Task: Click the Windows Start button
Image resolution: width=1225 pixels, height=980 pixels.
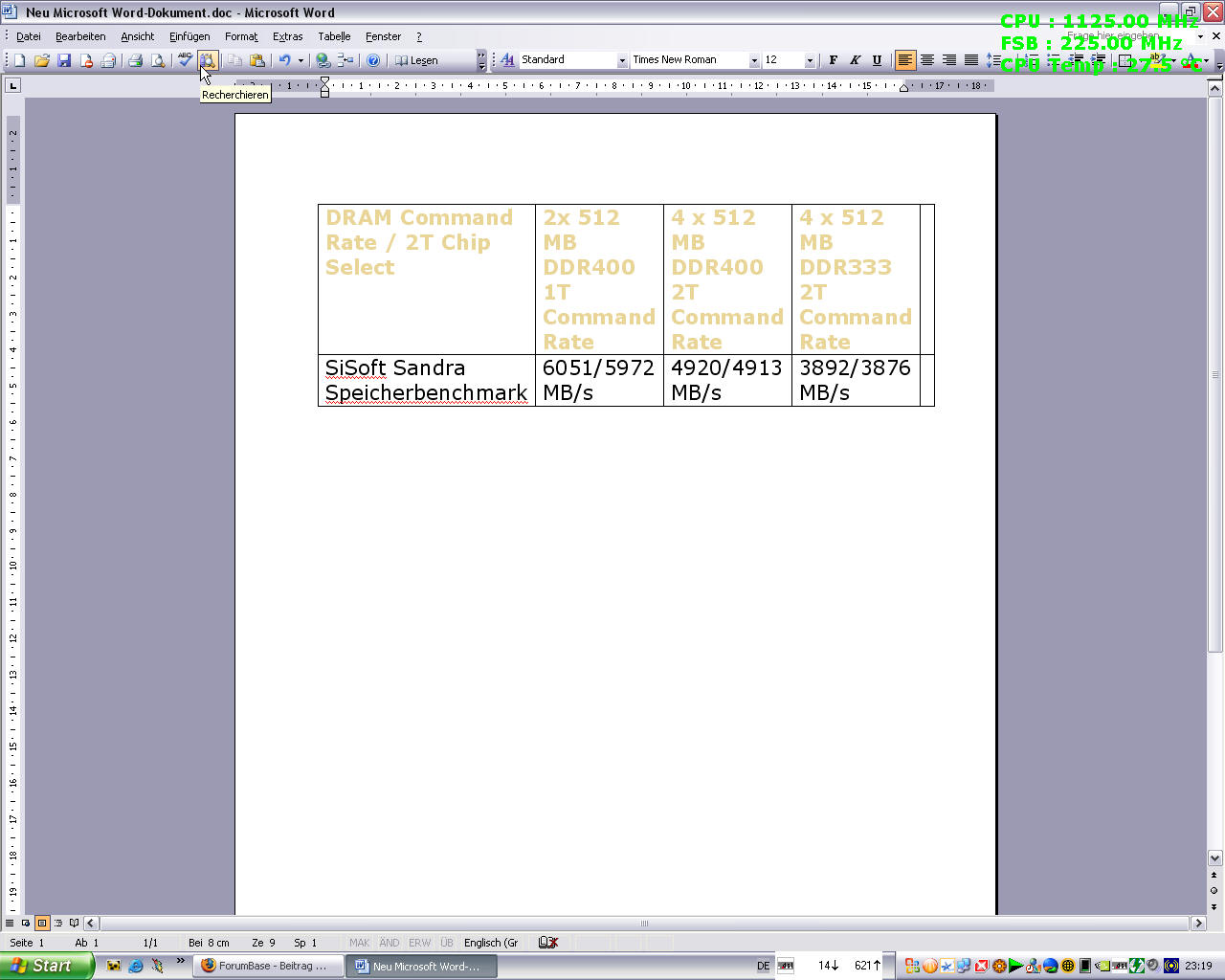Action: click(47, 966)
